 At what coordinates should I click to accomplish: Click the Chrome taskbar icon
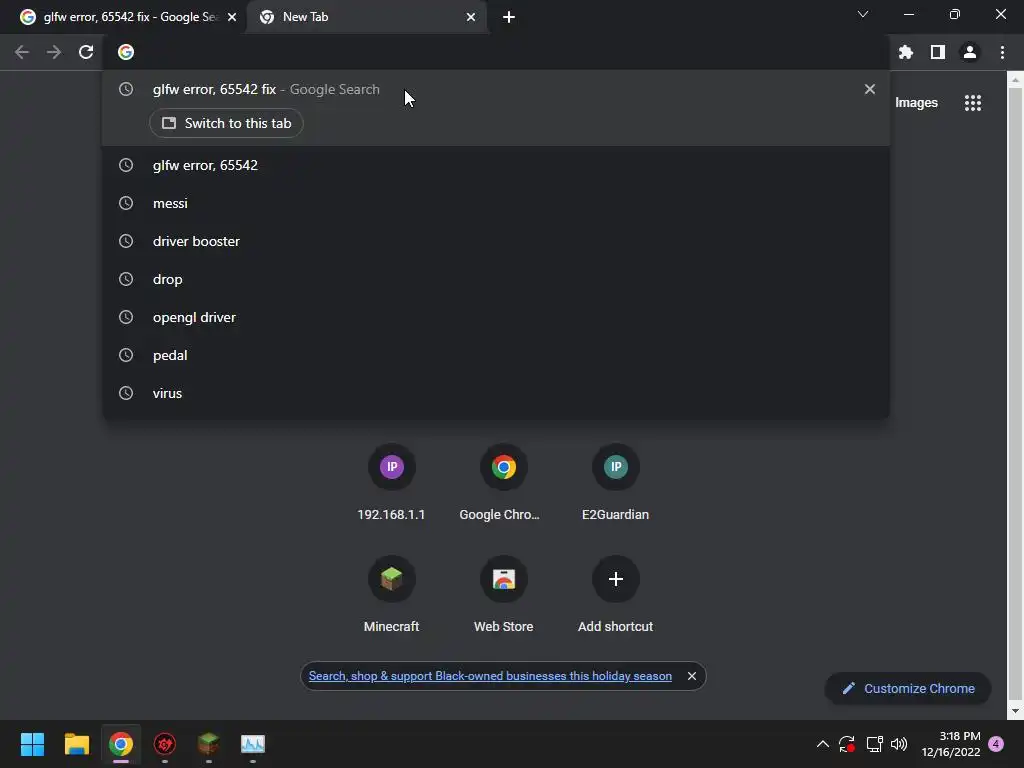pyautogui.click(x=121, y=744)
